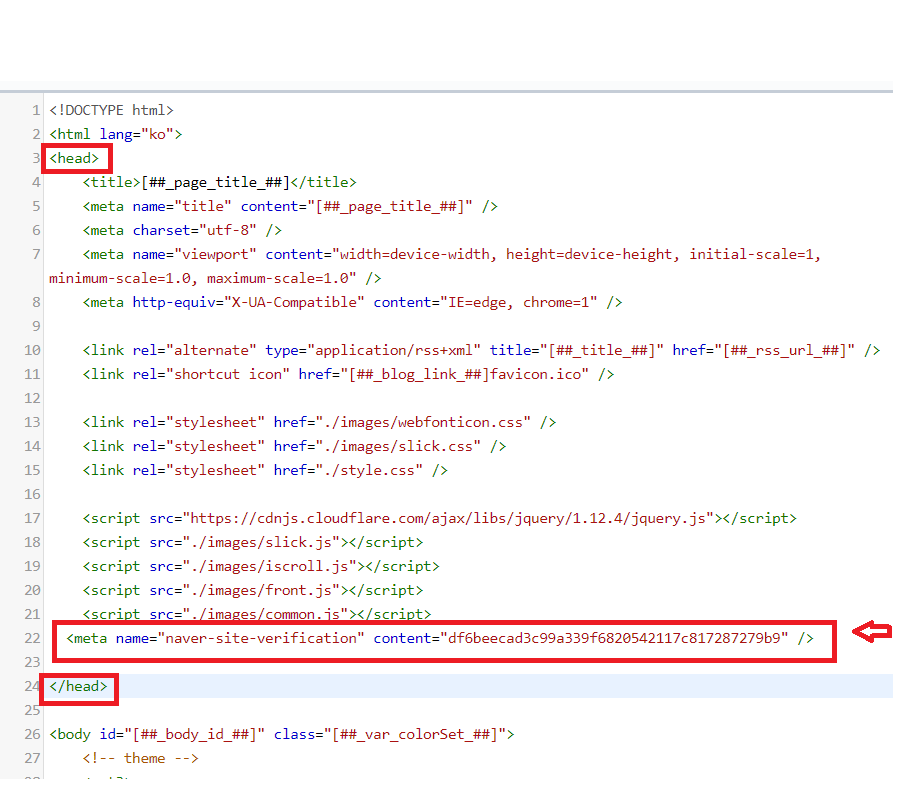897x793 pixels.
Task: Click line number 12 in the gutter
Action: 32,398
